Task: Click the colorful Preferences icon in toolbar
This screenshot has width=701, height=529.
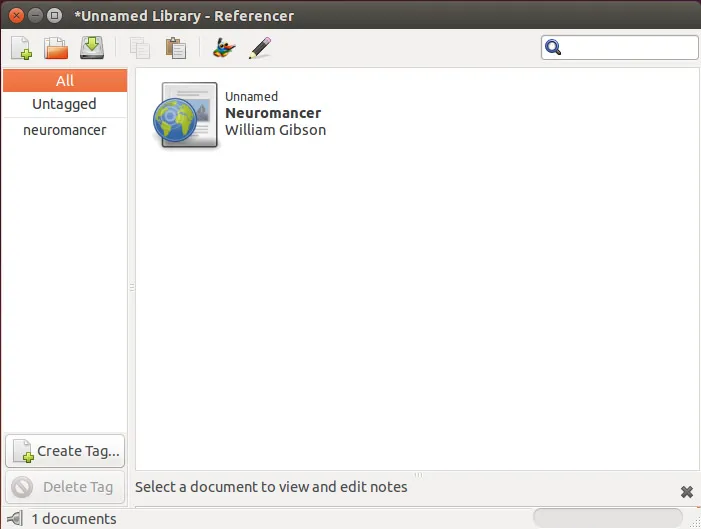Action: 224,47
